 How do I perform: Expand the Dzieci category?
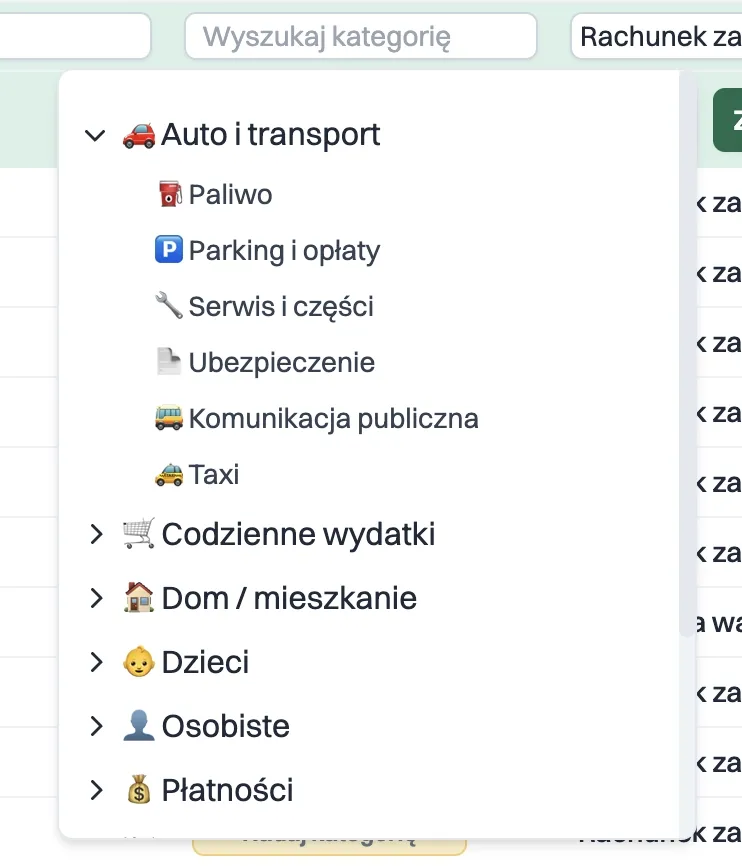coord(95,661)
